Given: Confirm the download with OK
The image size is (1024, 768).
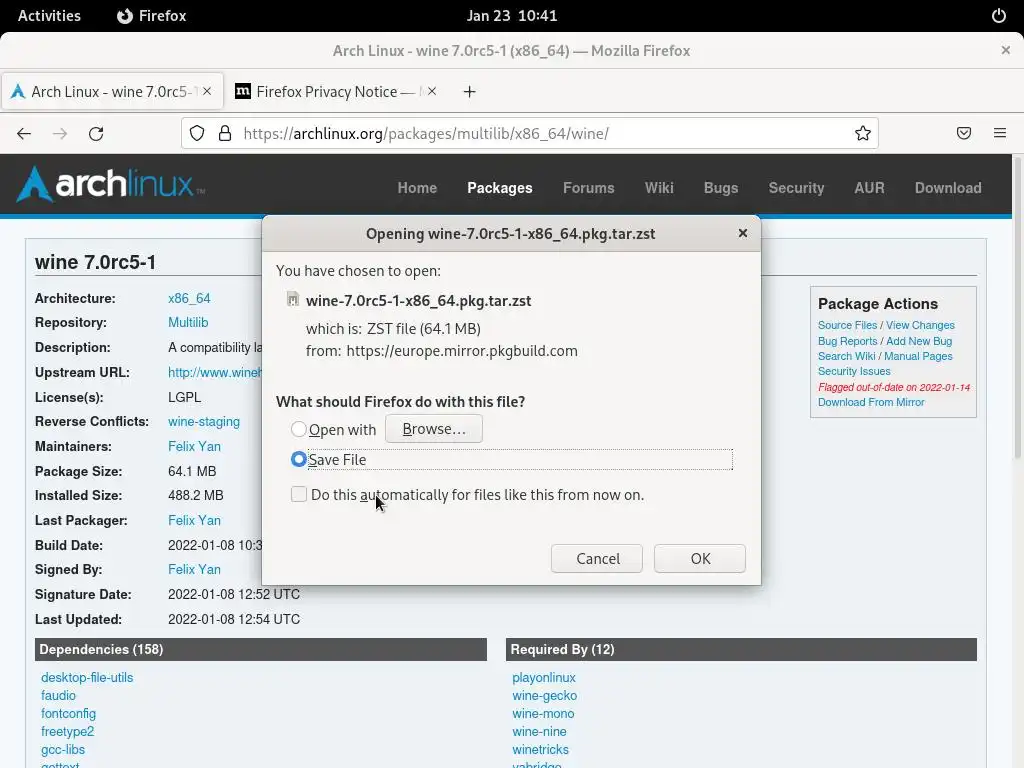Looking at the screenshot, I should pos(700,558).
